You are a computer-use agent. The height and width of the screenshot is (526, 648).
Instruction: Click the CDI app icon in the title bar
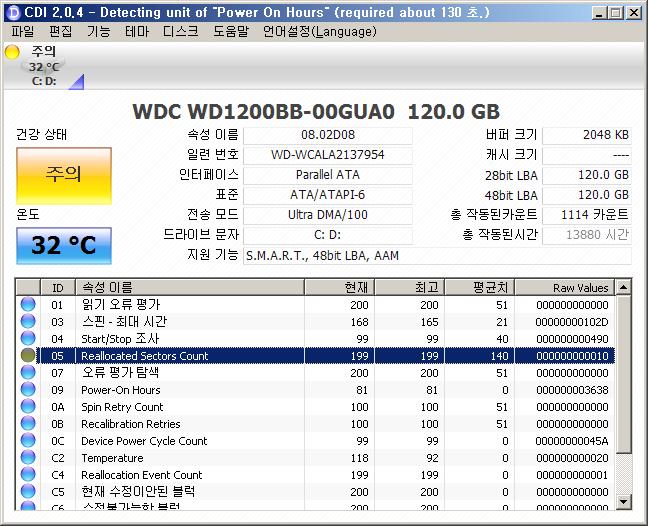tap(14, 13)
